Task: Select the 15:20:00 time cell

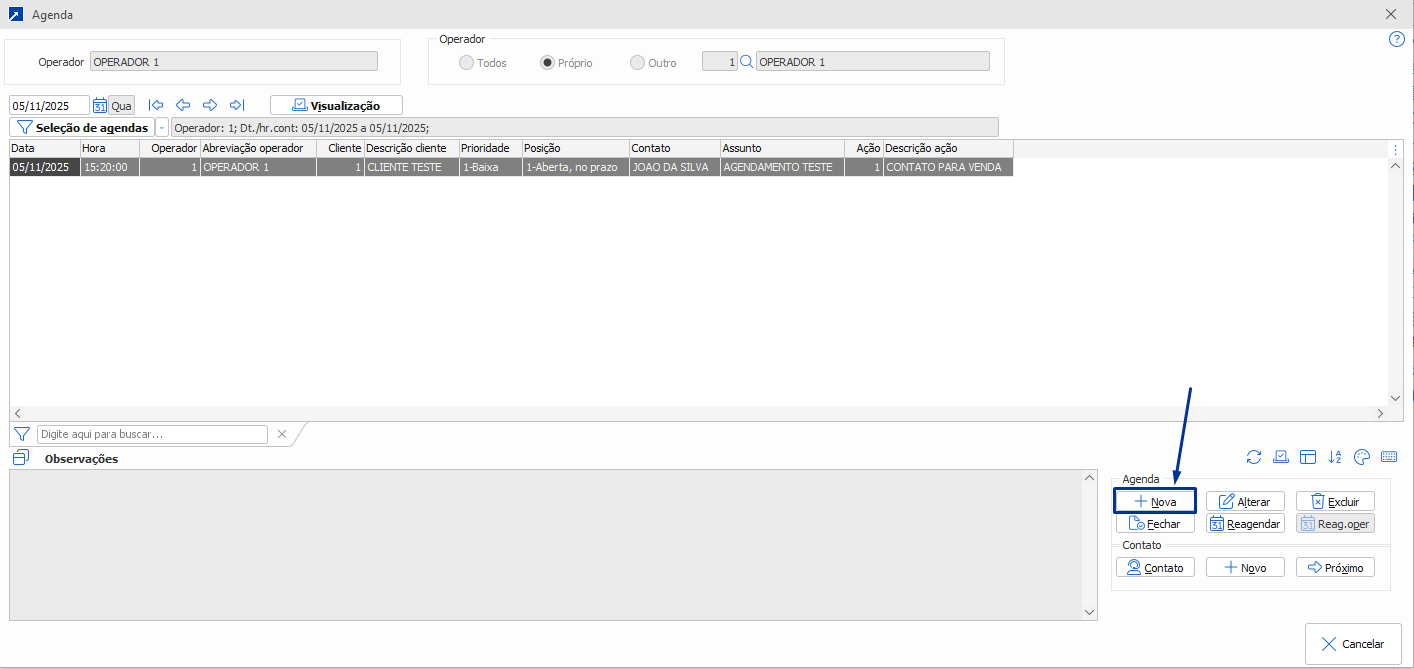Action: 110,168
